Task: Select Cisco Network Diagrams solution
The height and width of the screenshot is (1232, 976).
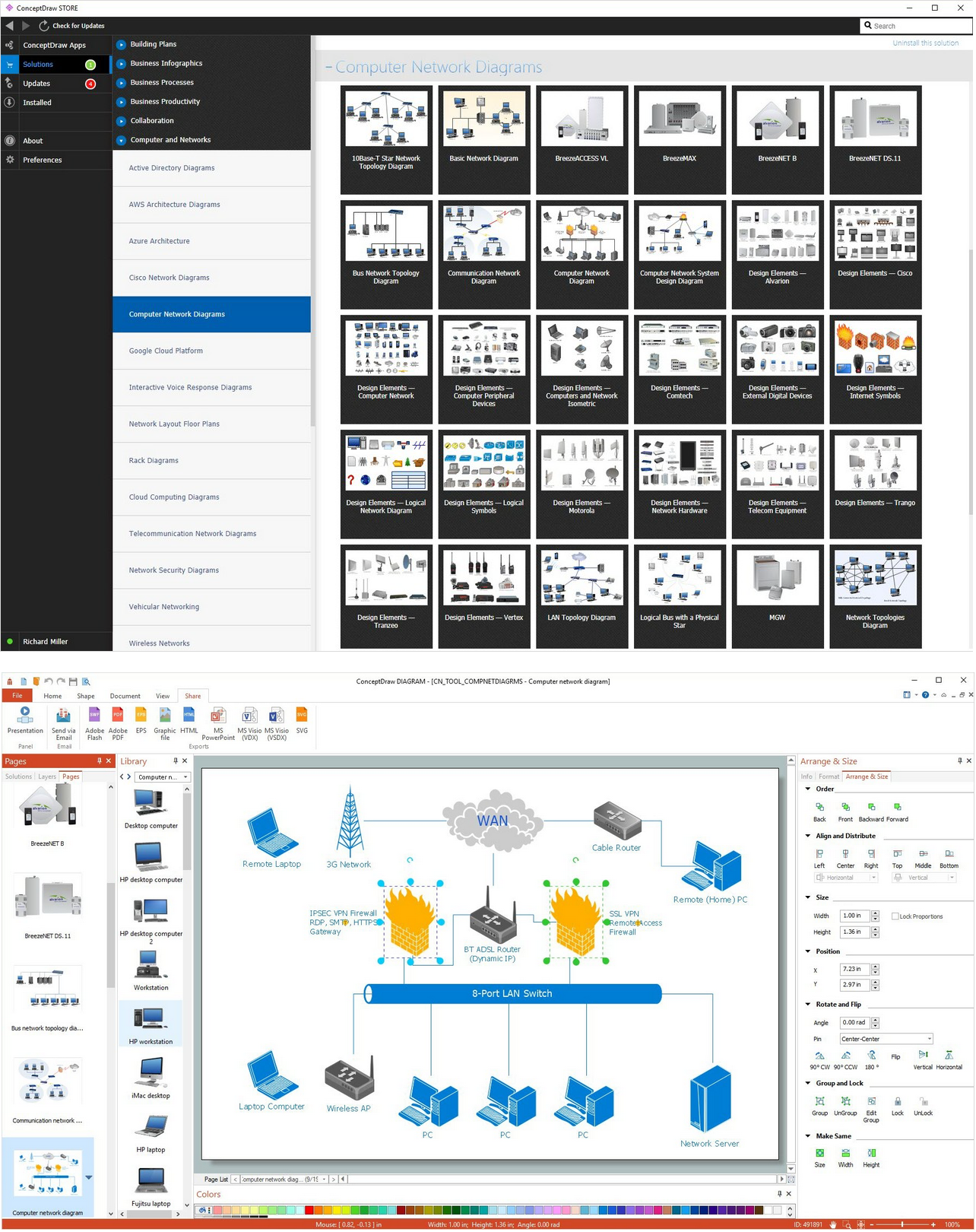Action: [x=212, y=278]
